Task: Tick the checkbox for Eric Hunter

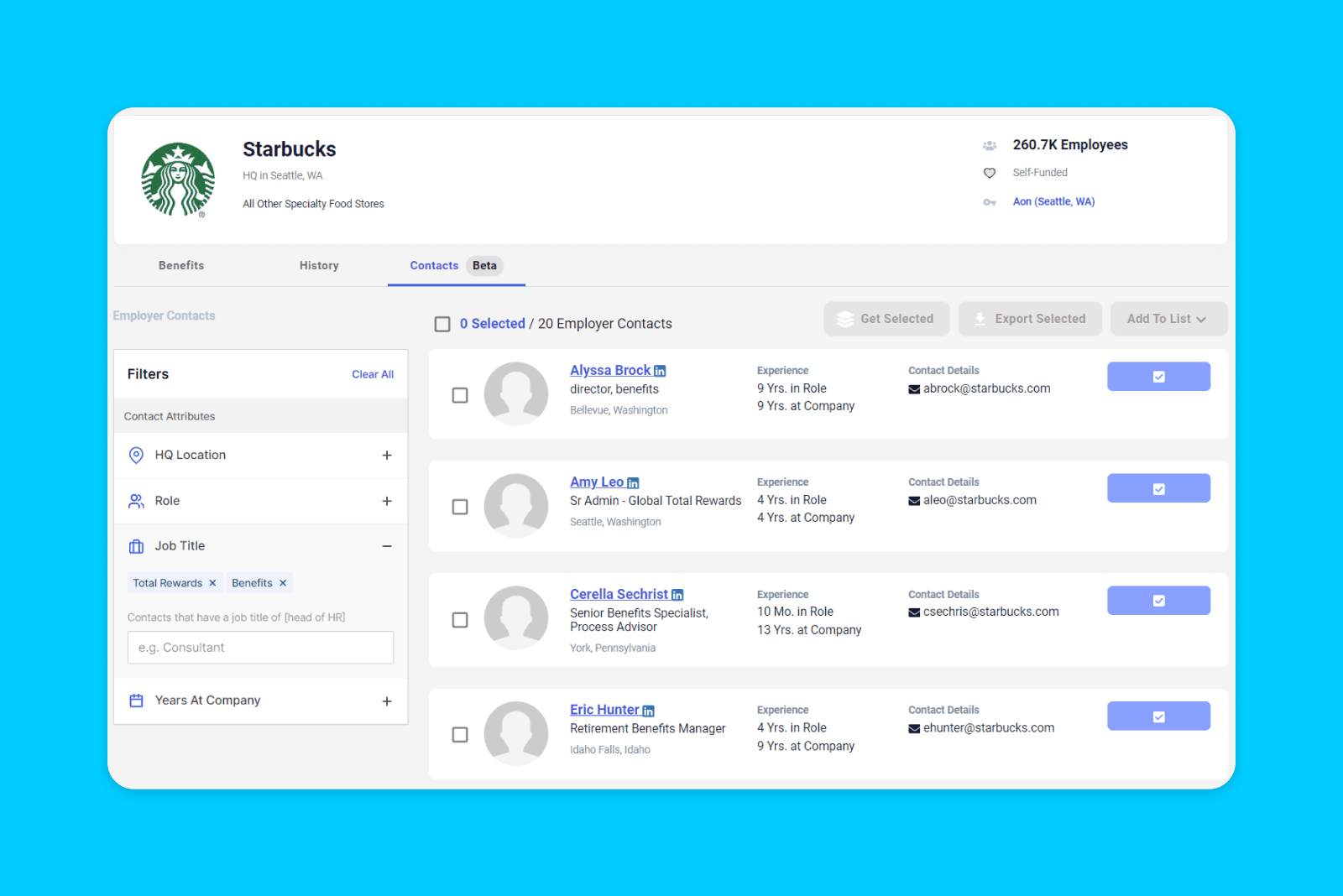Action: (x=460, y=735)
